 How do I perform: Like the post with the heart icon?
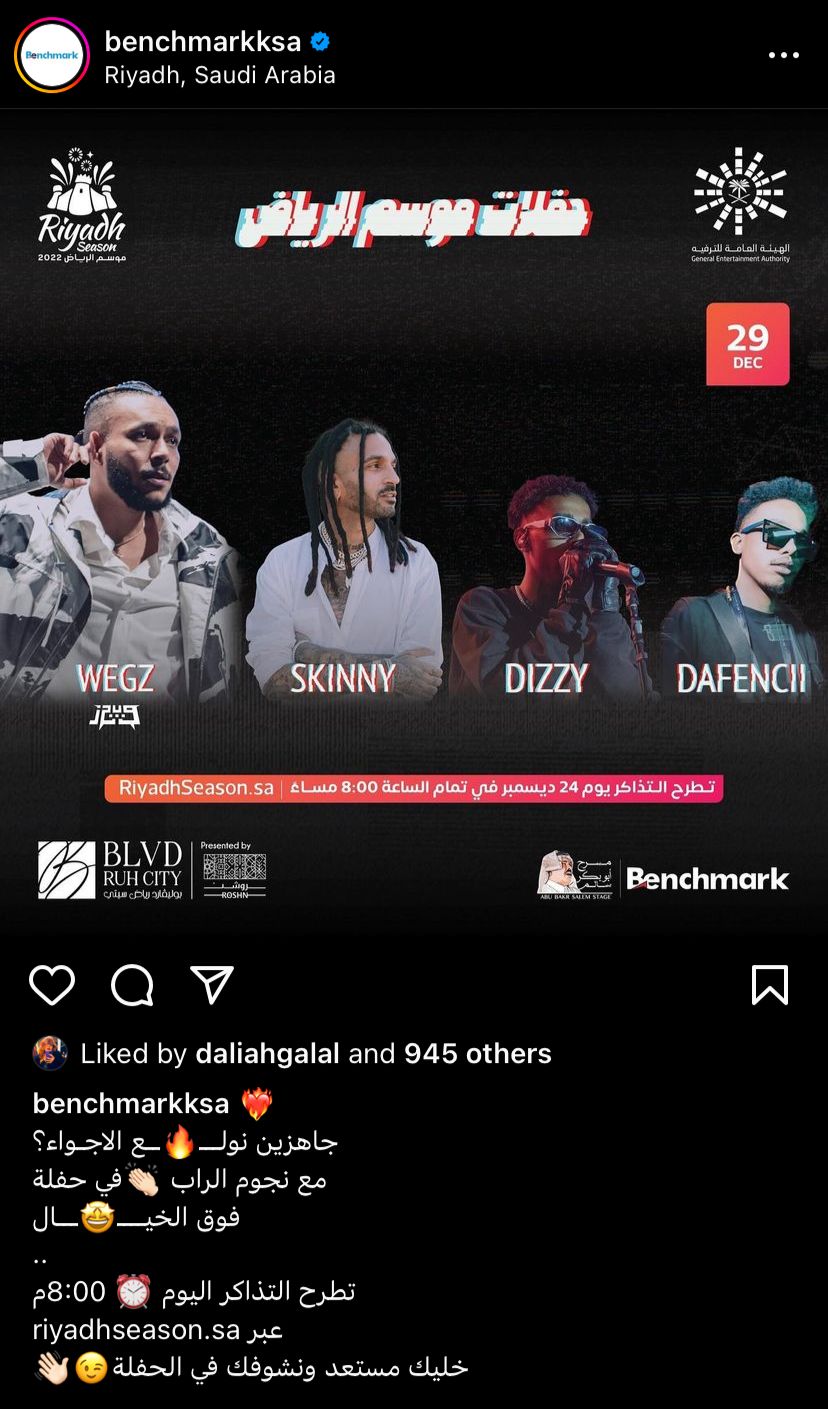pyautogui.click(x=52, y=985)
